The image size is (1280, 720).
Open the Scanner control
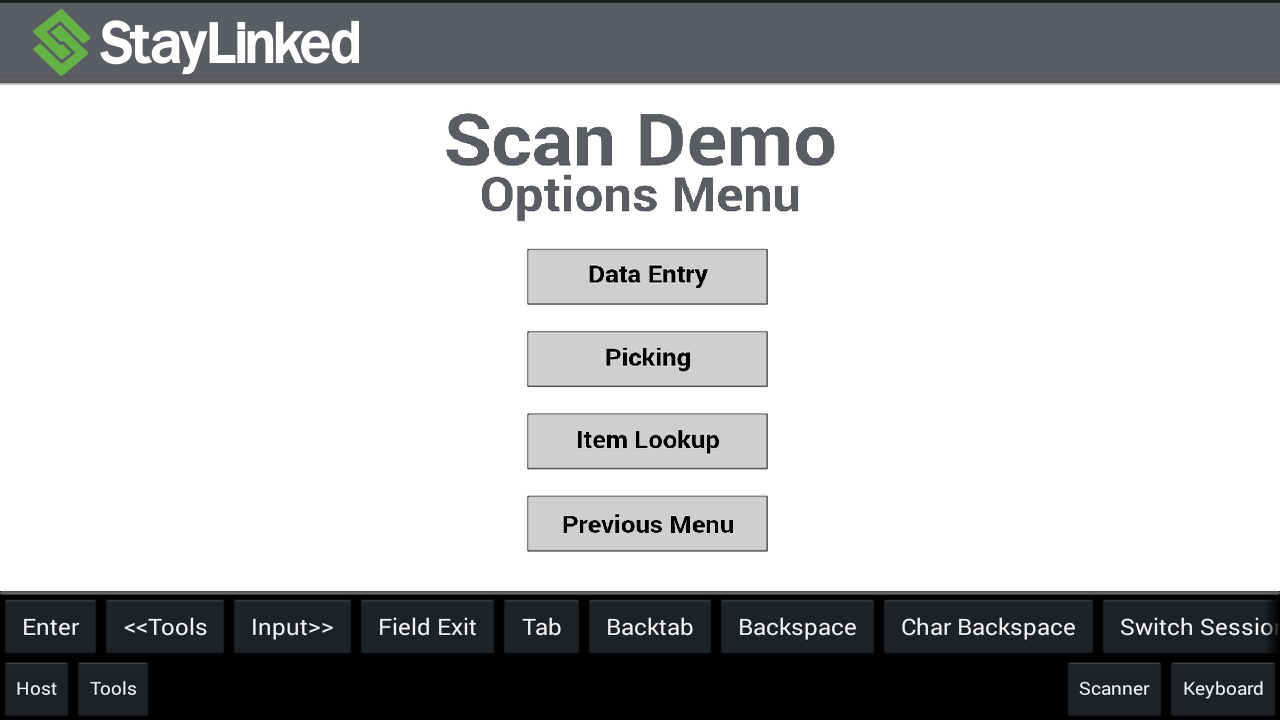(1114, 688)
